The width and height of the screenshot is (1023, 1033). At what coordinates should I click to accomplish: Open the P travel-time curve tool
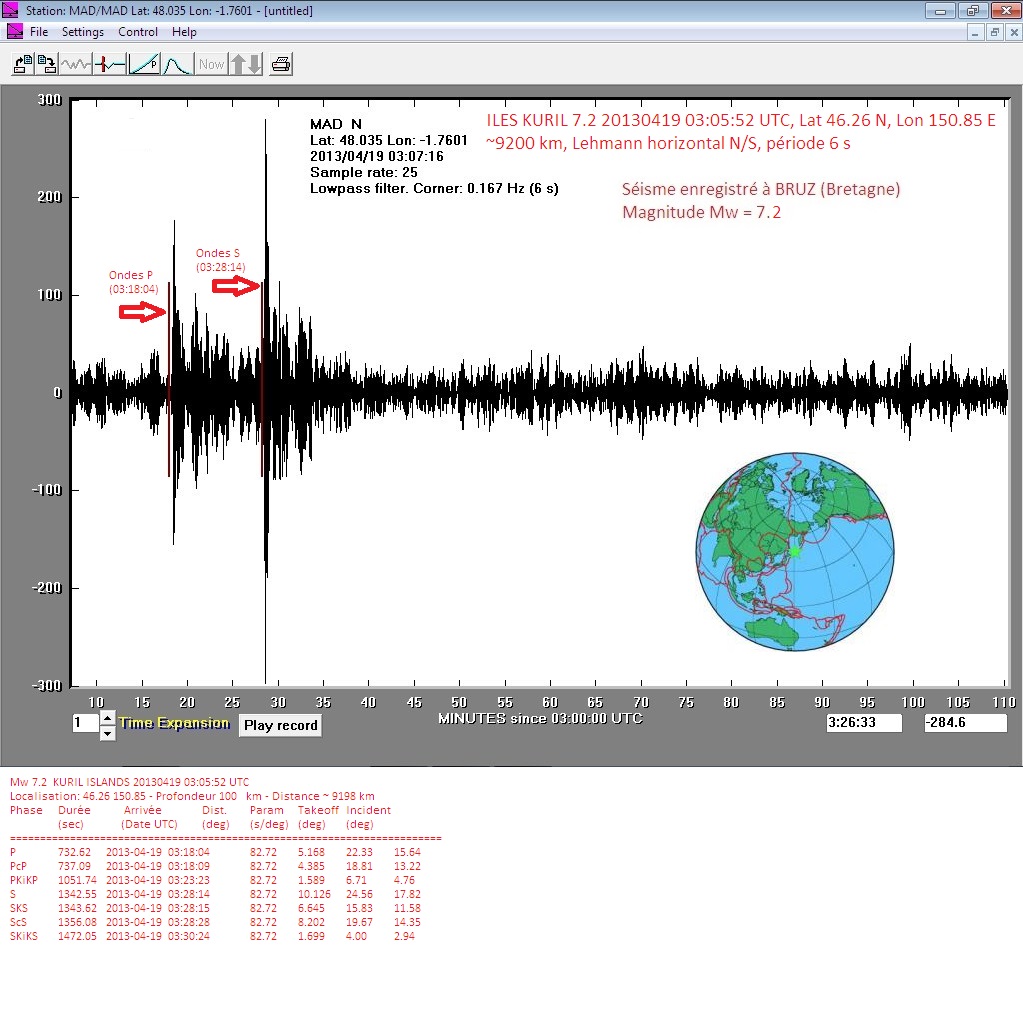pos(144,65)
